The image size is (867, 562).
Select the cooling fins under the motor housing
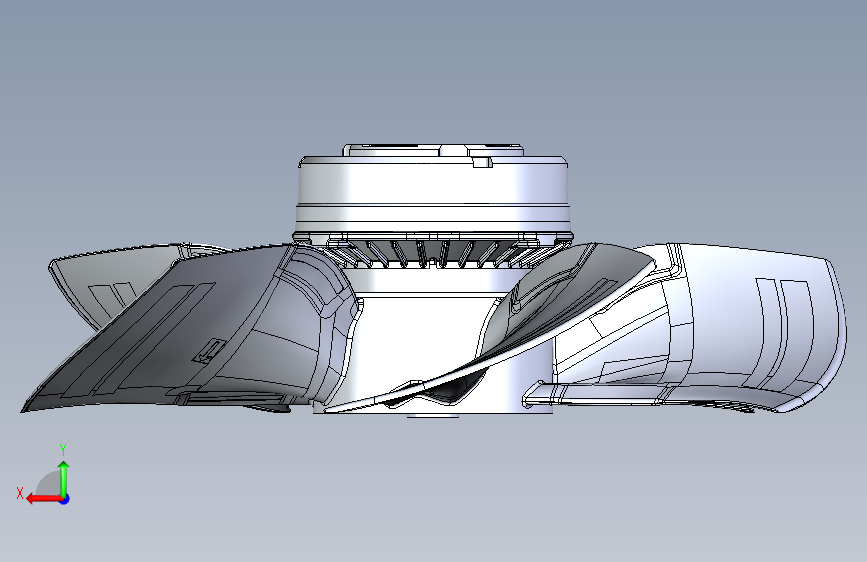433,253
